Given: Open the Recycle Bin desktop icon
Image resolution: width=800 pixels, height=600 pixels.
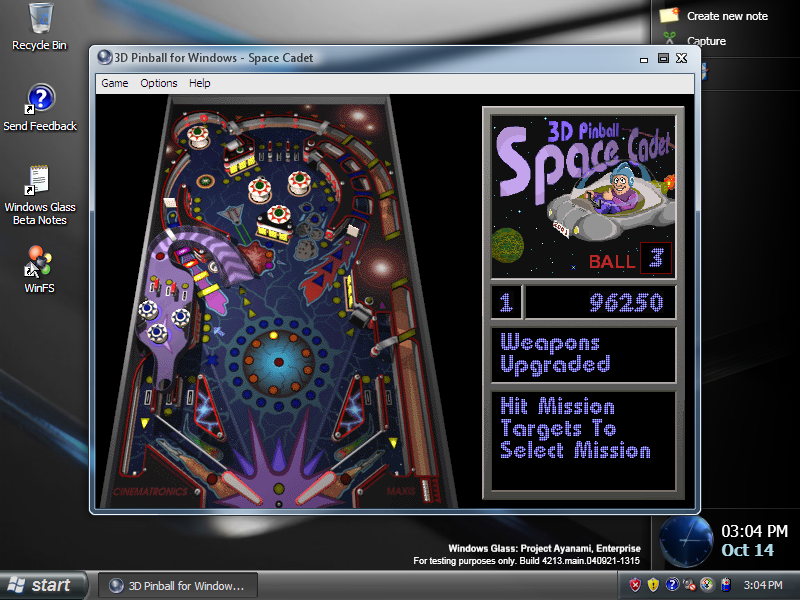Looking at the screenshot, I should click(39, 27).
